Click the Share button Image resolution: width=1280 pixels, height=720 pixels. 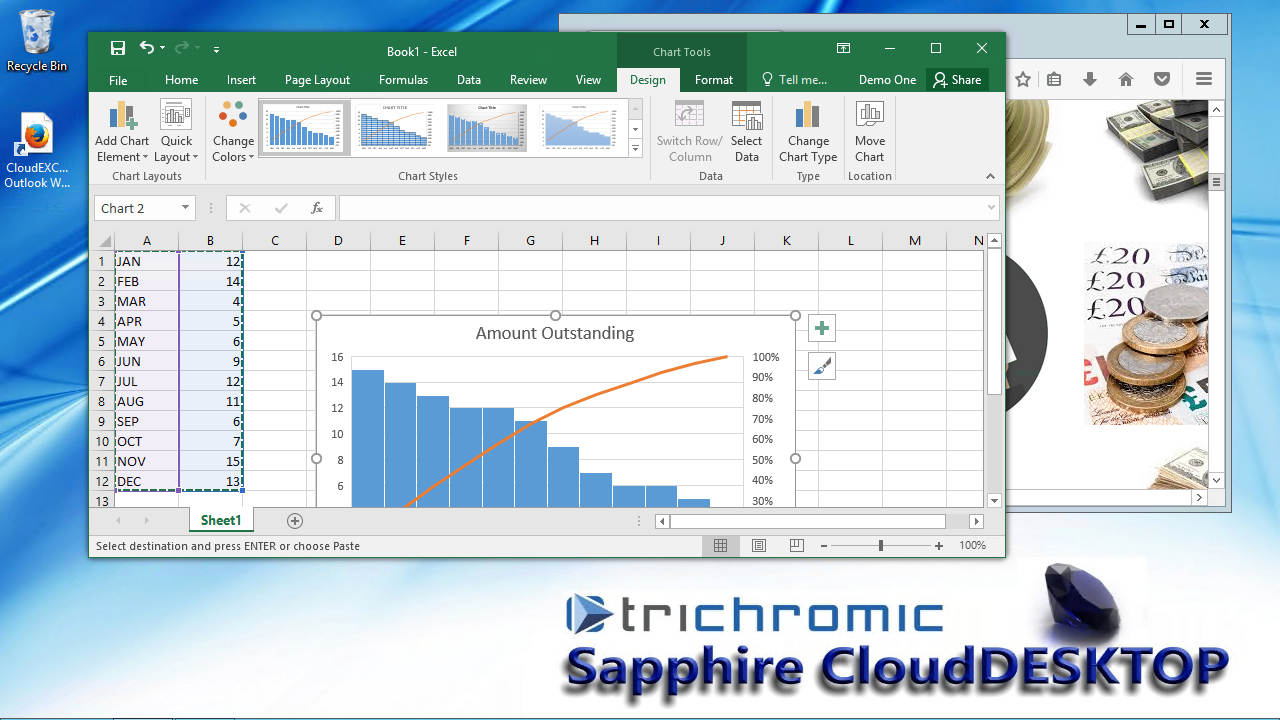tap(957, 80)
